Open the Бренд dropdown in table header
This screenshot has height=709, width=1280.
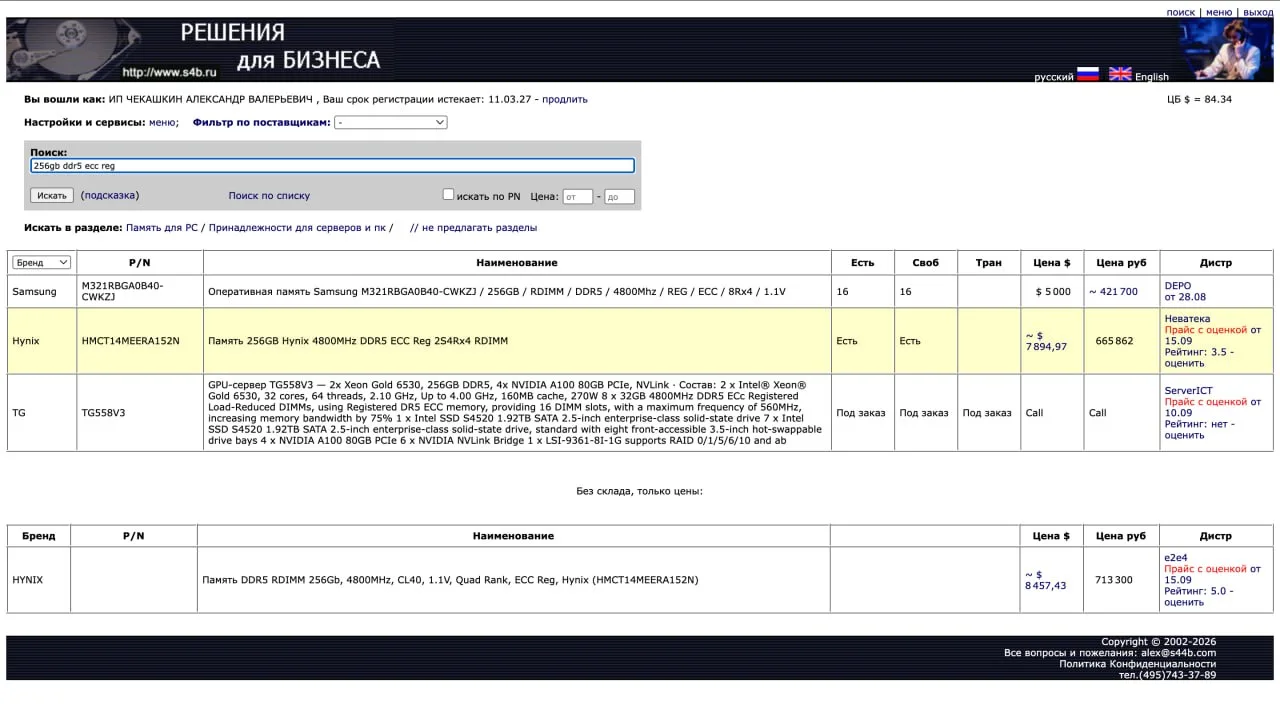pos(41,262)
